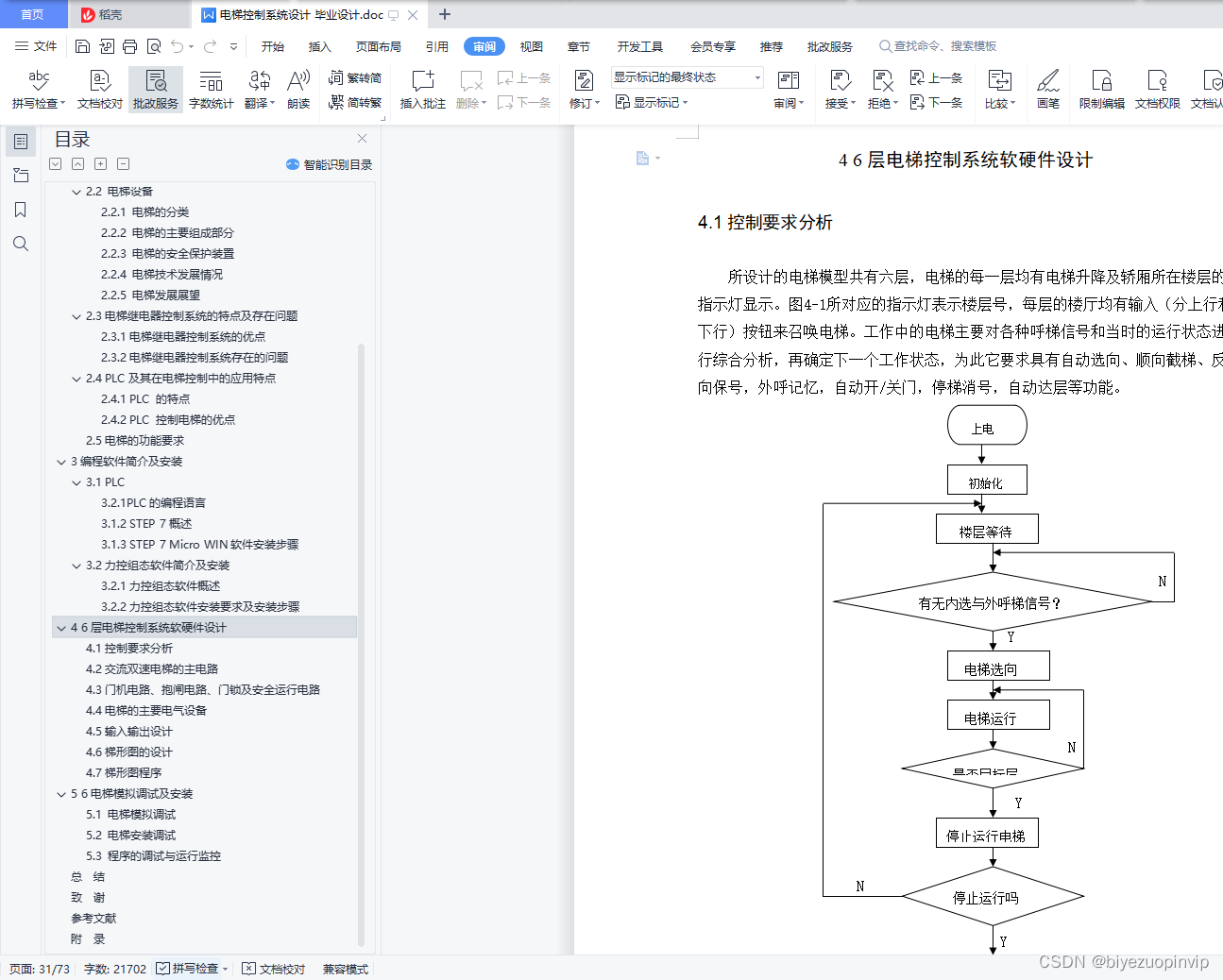Click word count 字数: 21702 in status bar
Image resolution: width=1223 pixels, height=980 pixels.
(115, 969)
